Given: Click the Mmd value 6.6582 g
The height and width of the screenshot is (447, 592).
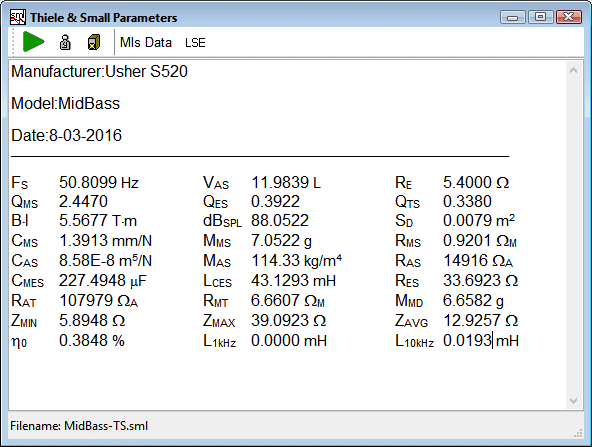Looking at the screenshot, I should point(473,301).
